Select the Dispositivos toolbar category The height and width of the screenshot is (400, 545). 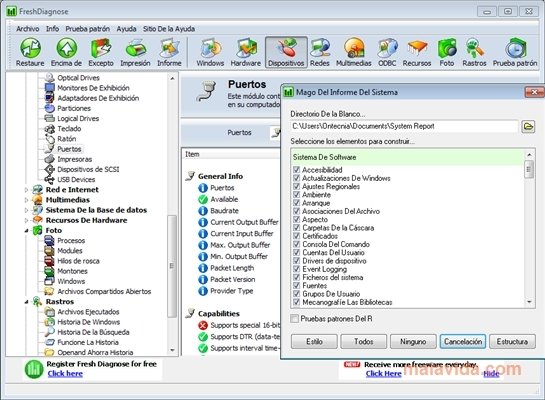tap(286, 52)
